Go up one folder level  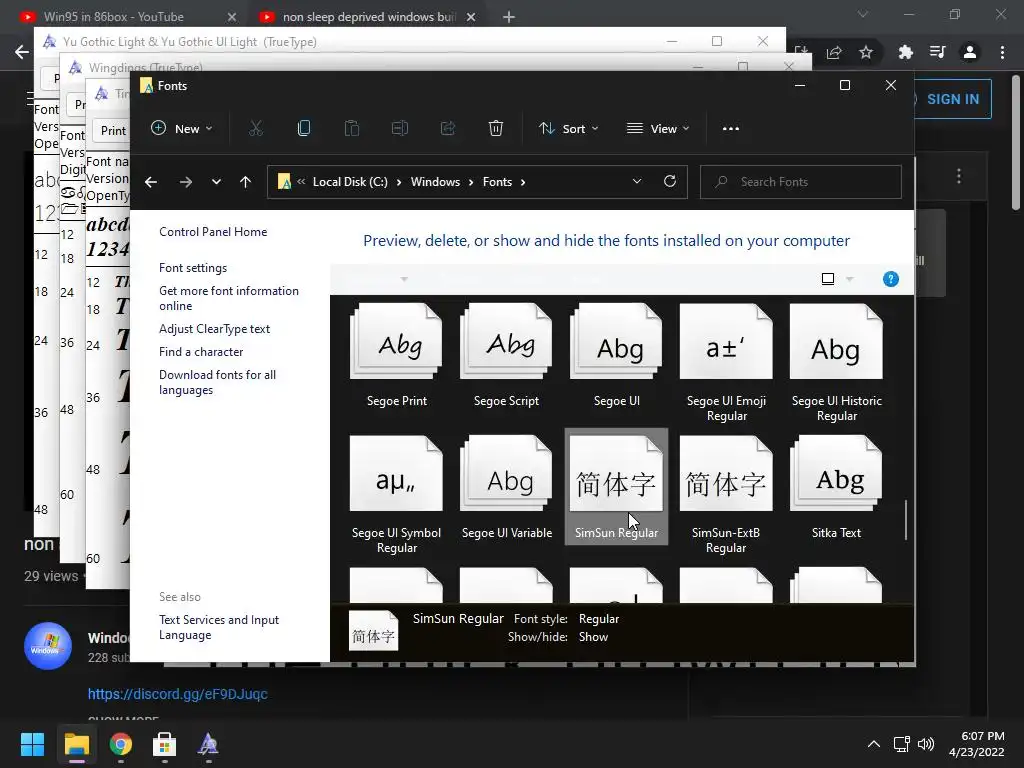[x=246, y=182]
